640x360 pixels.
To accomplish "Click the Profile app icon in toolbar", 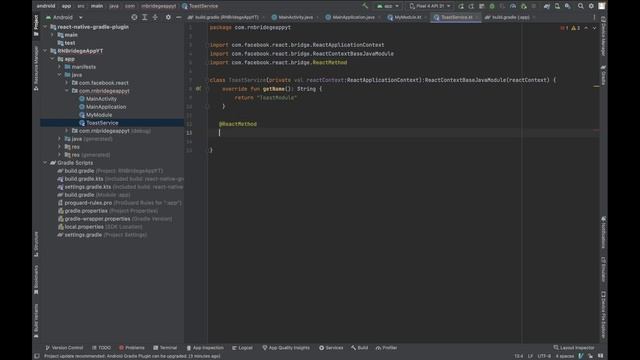I will point(513,6).
